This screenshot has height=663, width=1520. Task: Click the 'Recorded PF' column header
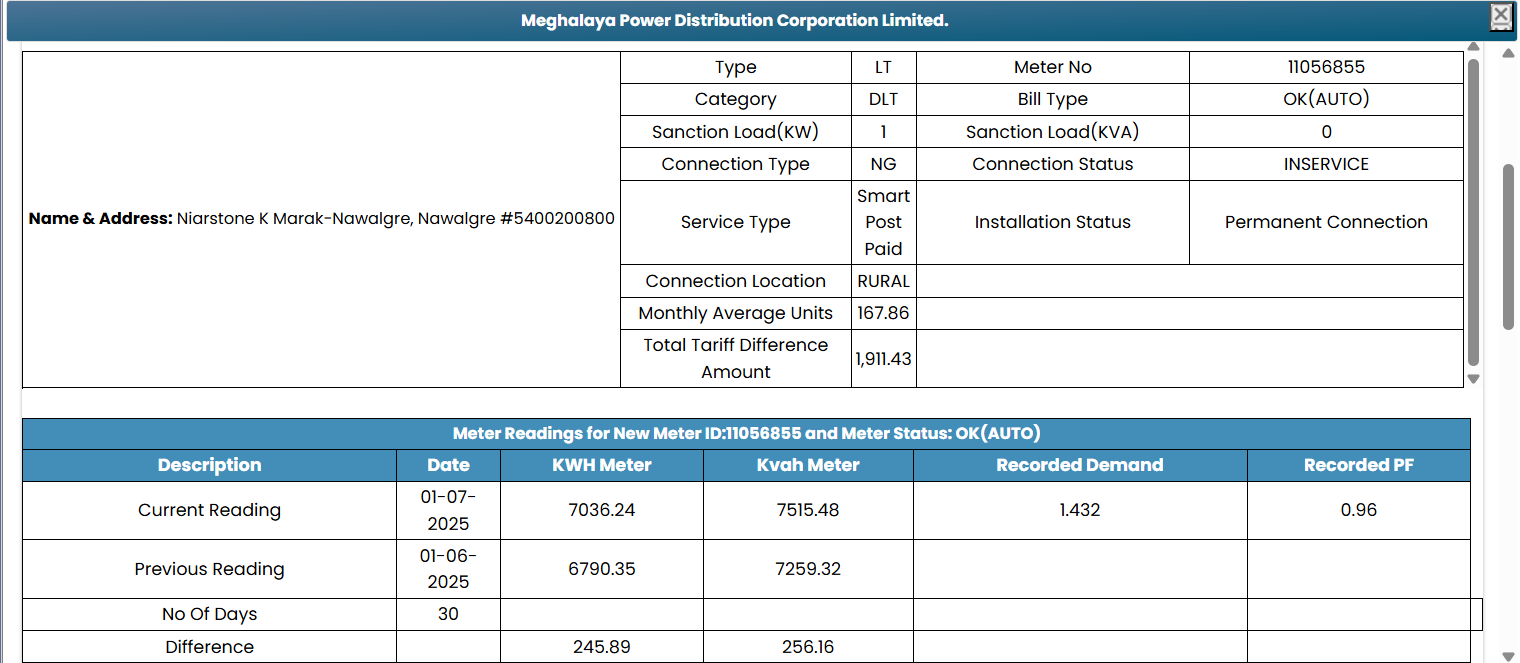[x=1359, y=465]
